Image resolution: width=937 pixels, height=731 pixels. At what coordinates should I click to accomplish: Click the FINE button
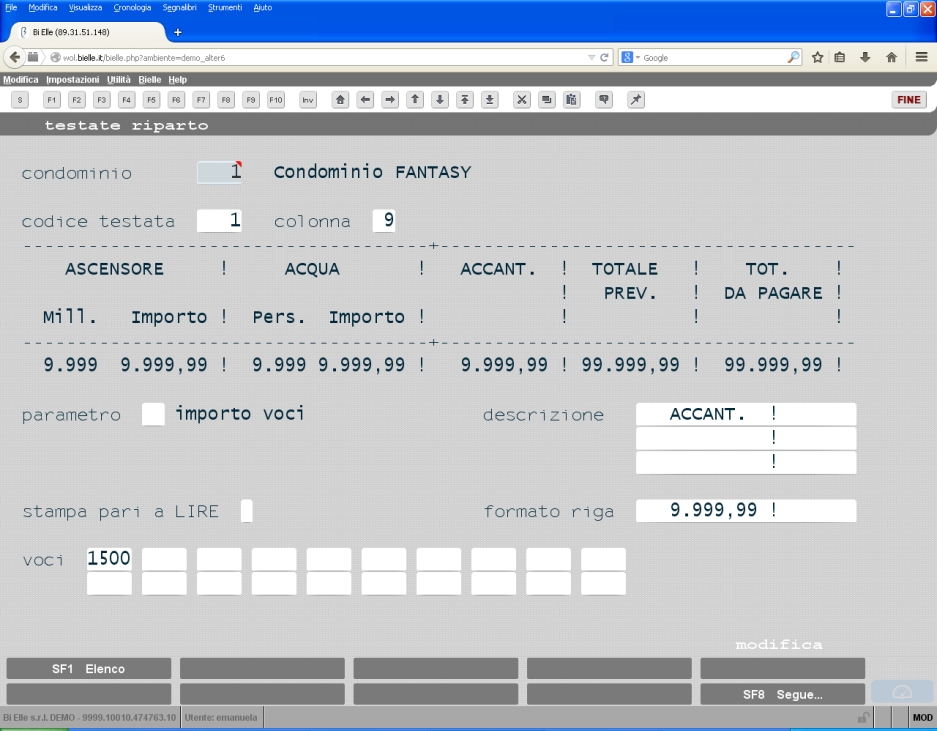[909, 100]
